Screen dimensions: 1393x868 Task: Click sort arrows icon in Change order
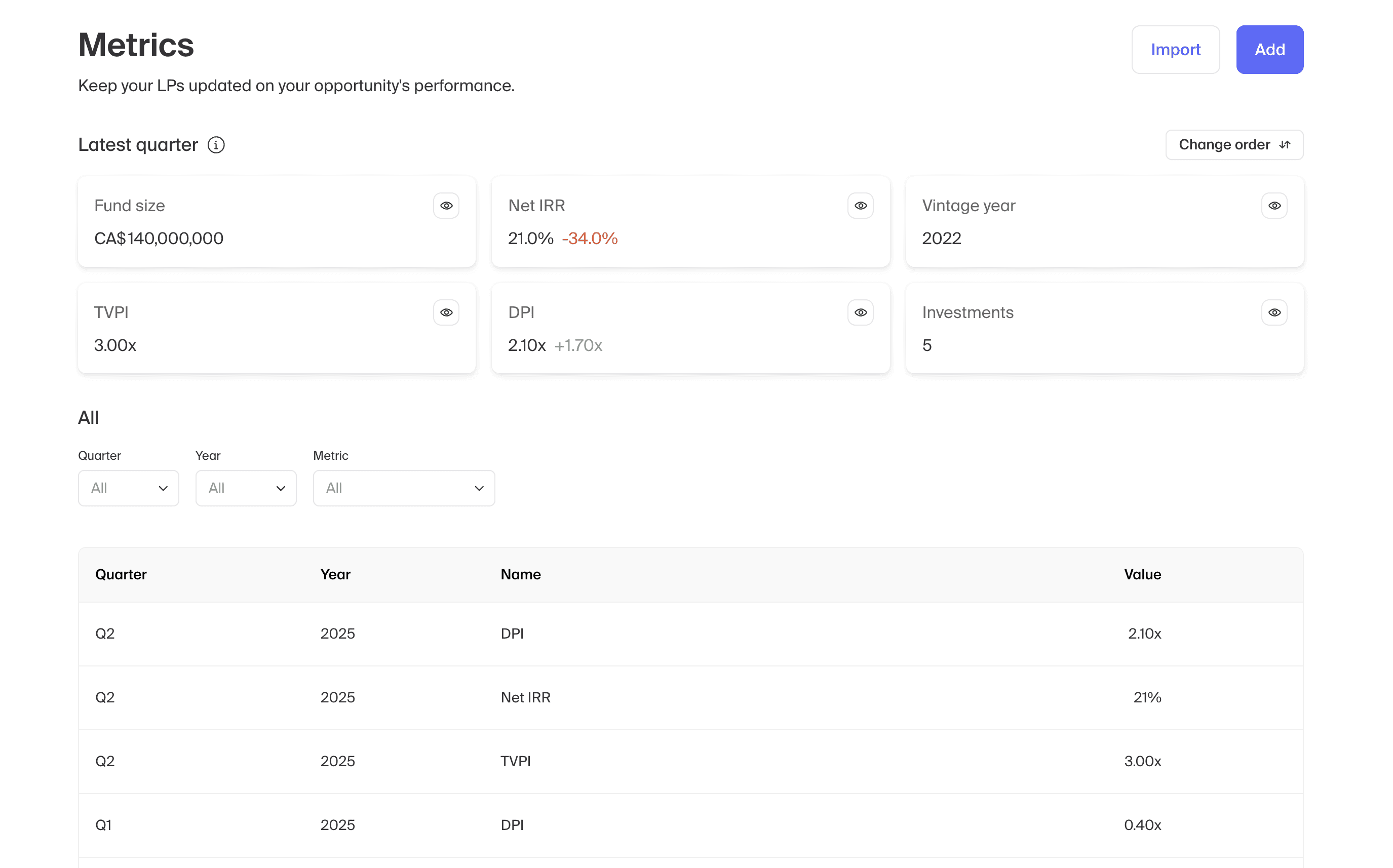(x=1285, y=145)
